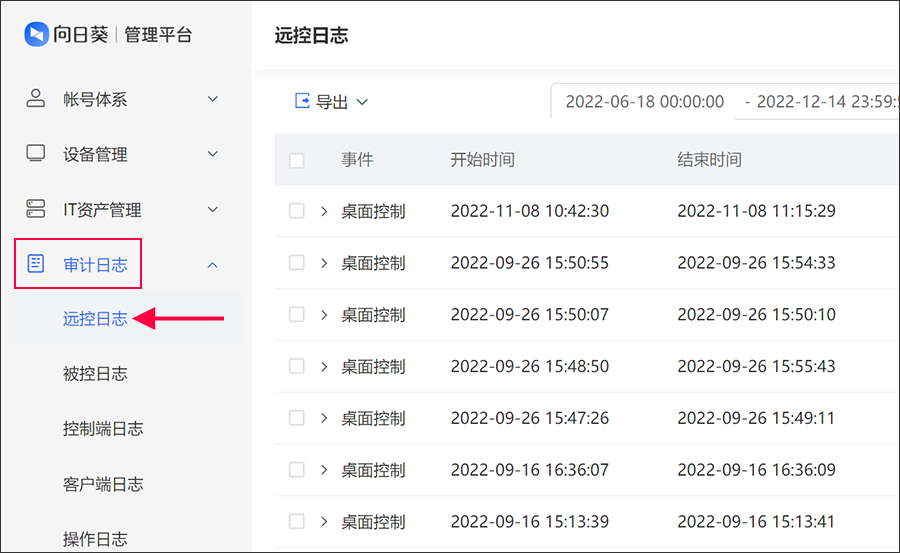The image size is (900, 553).
Task: Open the 导出 dropdown arrow
Action: [x=362, y=102]
